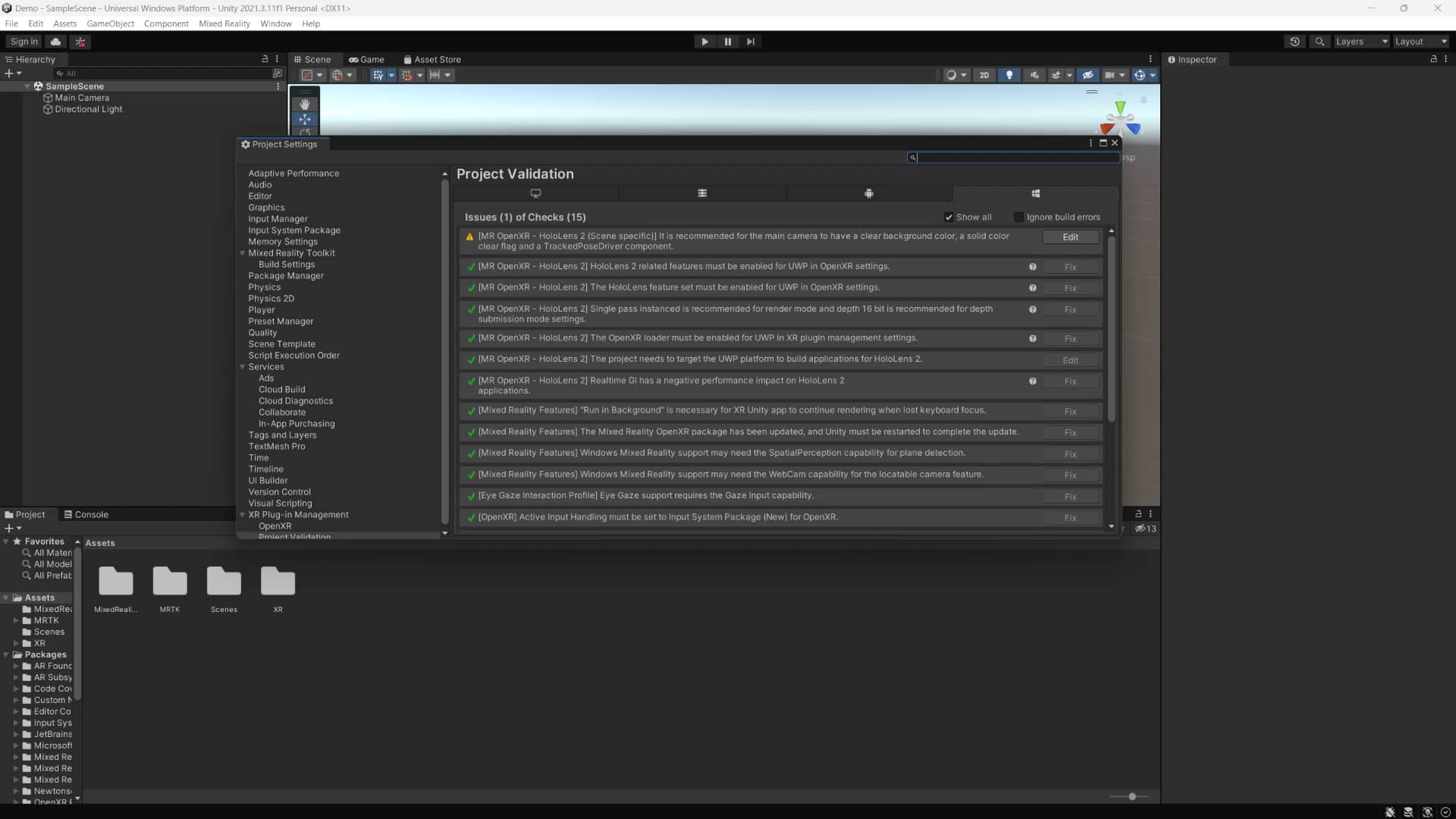Image resolution: width=1456 pixels, height=819 pixels.
Task: Click the Undo History icon near Layers dropdown
Action: 1295,42
